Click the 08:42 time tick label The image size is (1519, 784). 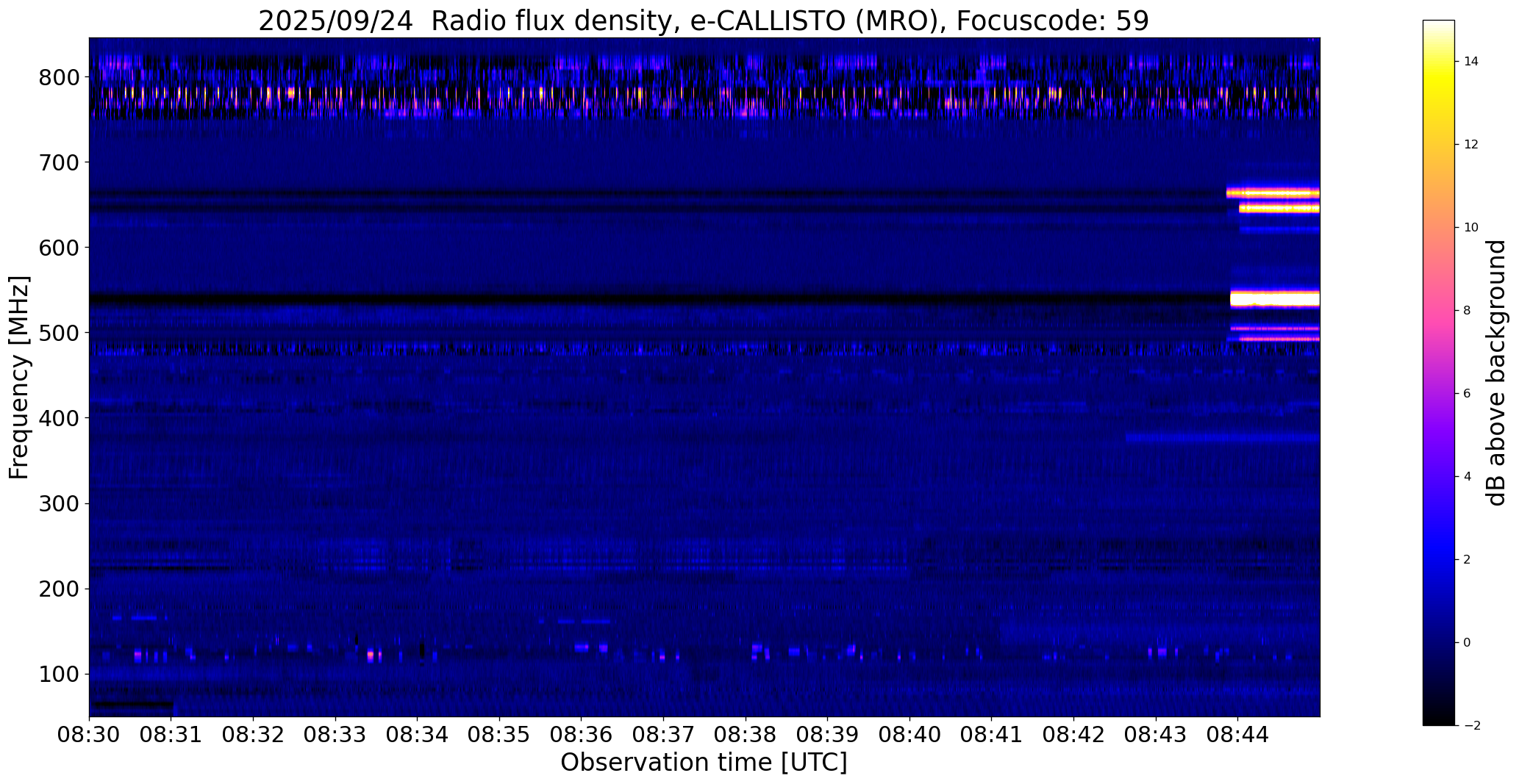click(x=1074, y=736)
